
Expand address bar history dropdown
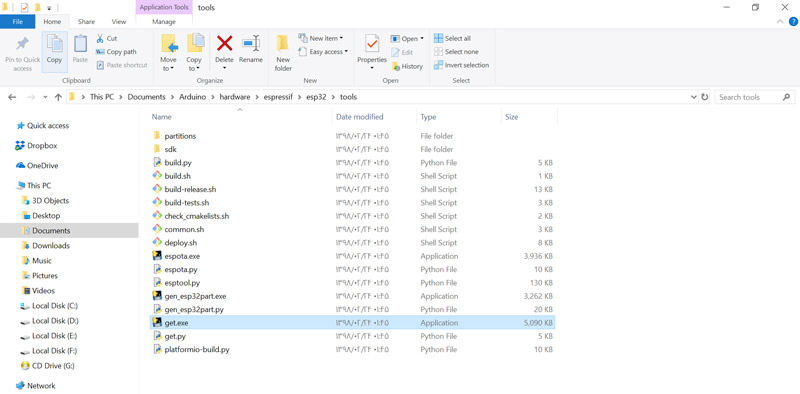[693, 97]
